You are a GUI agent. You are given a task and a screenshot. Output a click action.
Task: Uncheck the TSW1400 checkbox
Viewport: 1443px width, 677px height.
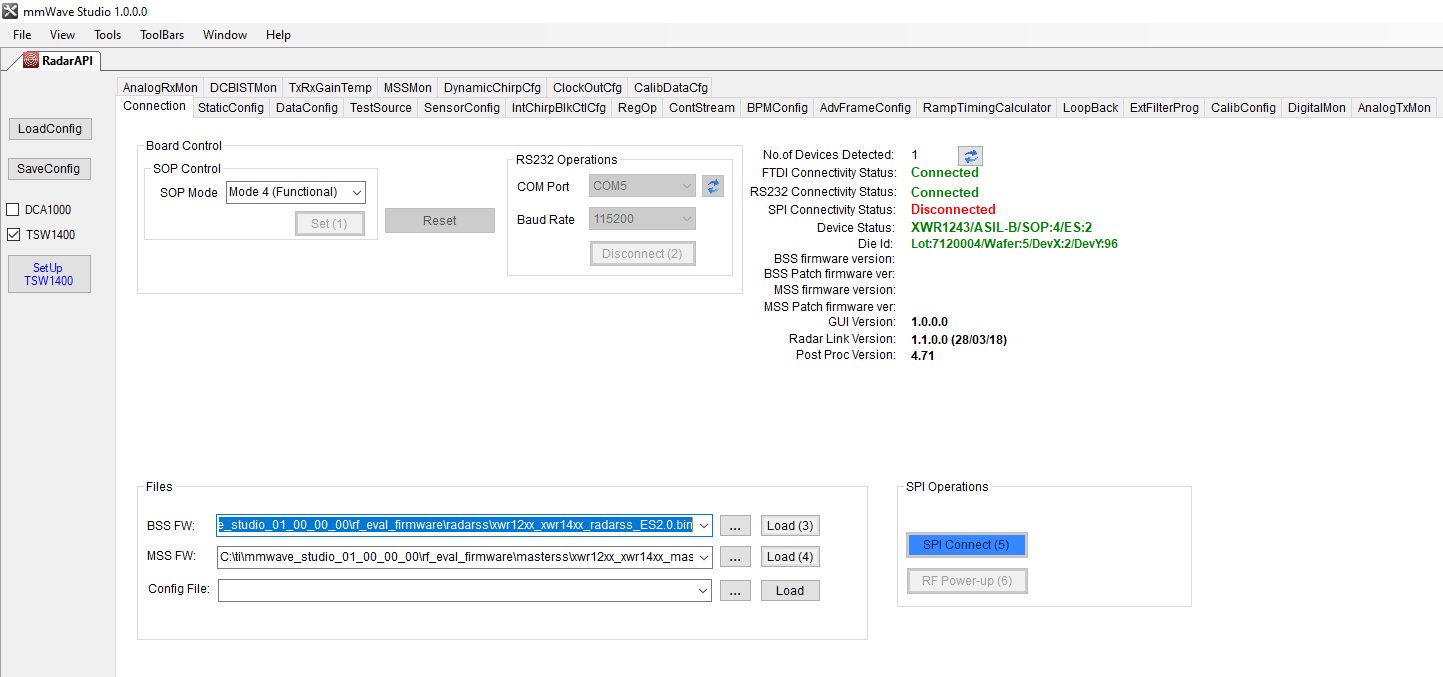click(x=13, y=235)
